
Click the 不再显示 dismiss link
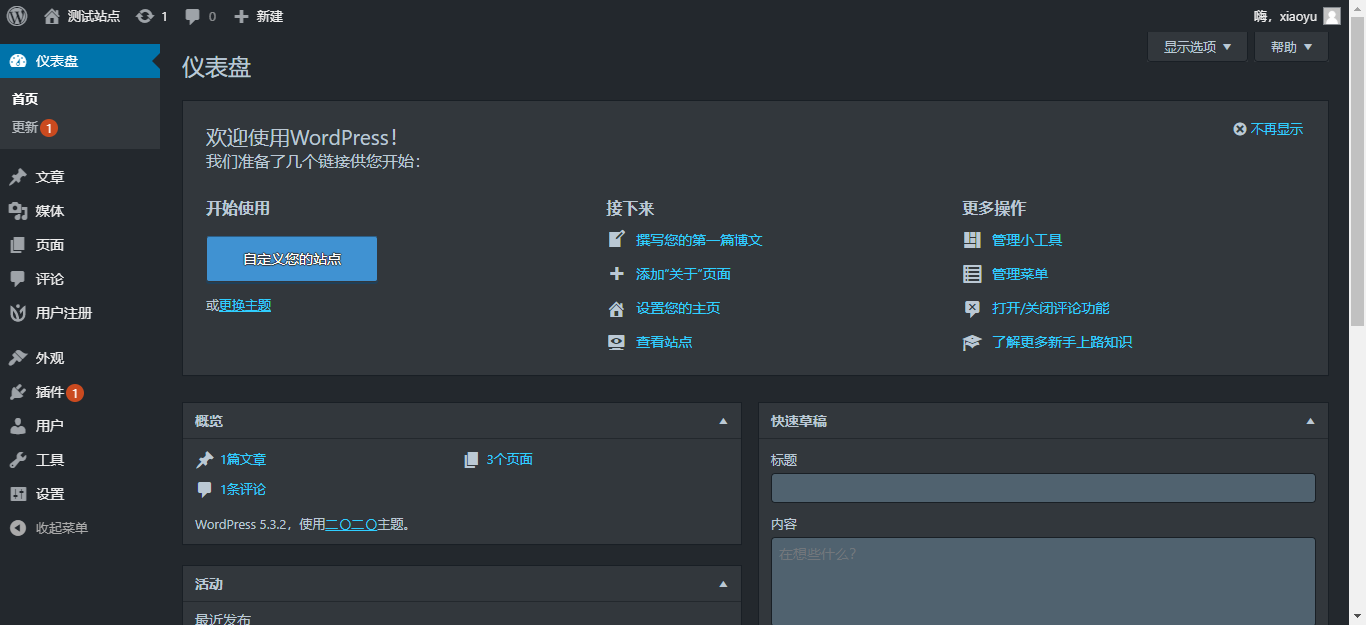coord(1277,129)
